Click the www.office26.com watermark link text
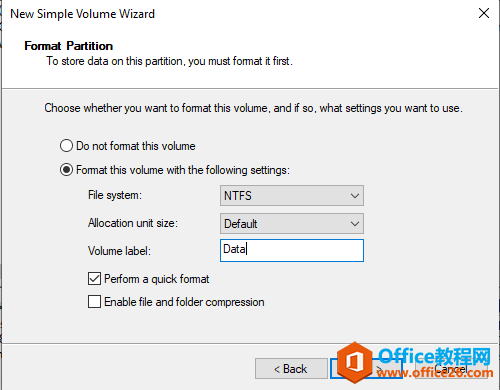Screen dimensions: 500x390 tap(435, 372)
